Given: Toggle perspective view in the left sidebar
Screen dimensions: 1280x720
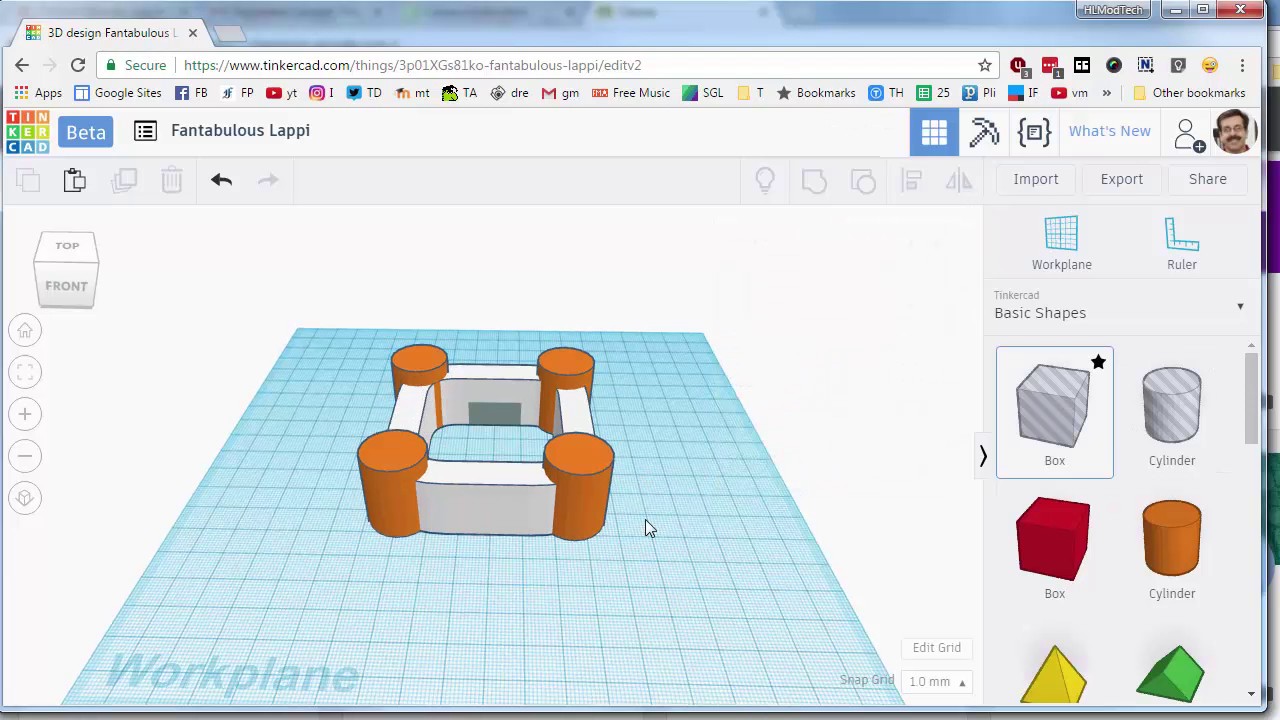Looking at the screenshot, I should tap(24, 497).
